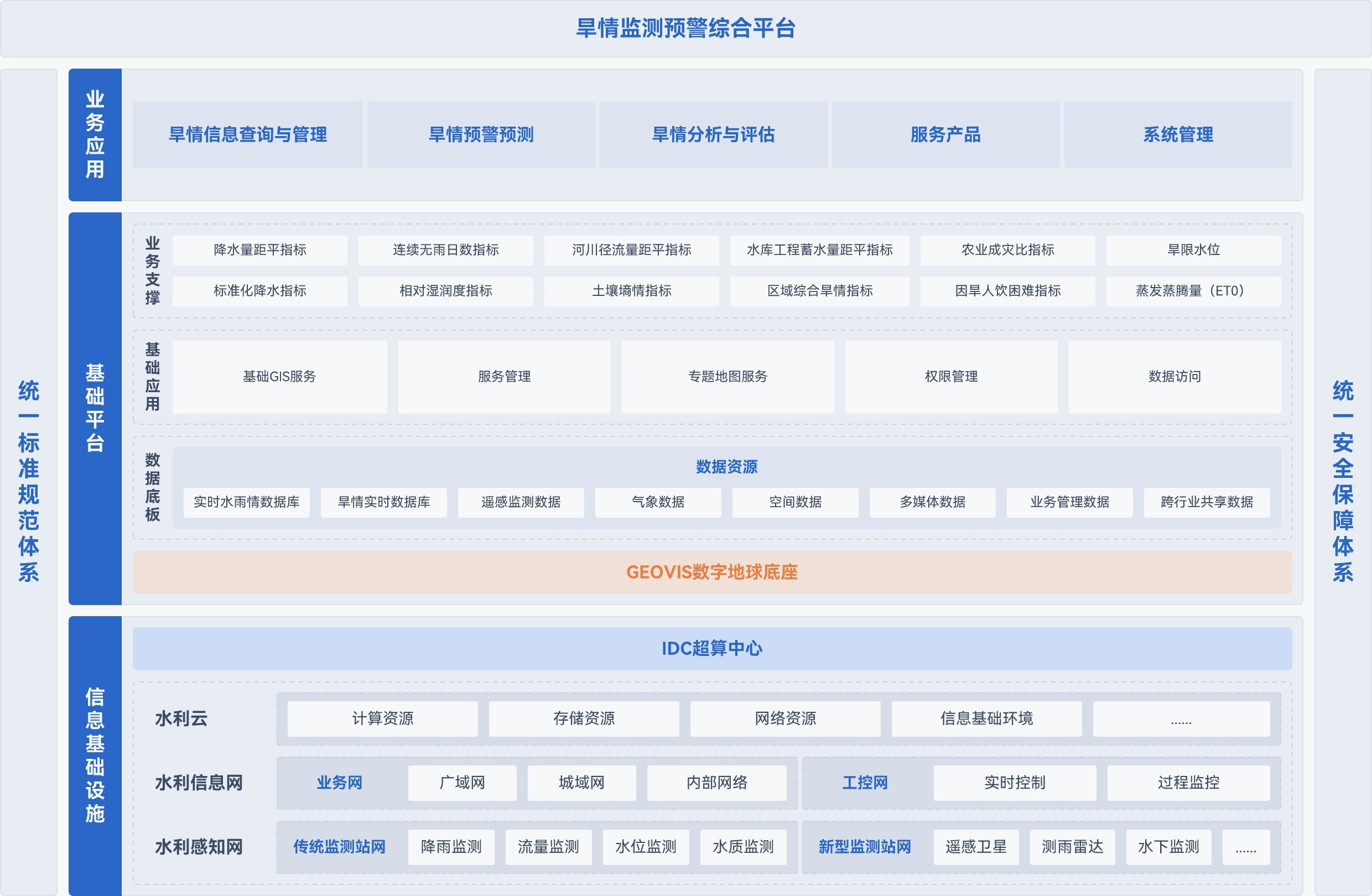The width and height of the screenshot is (1372, 896).
Task: Click the 气象数据 box
Action: (x=658, y=502)
